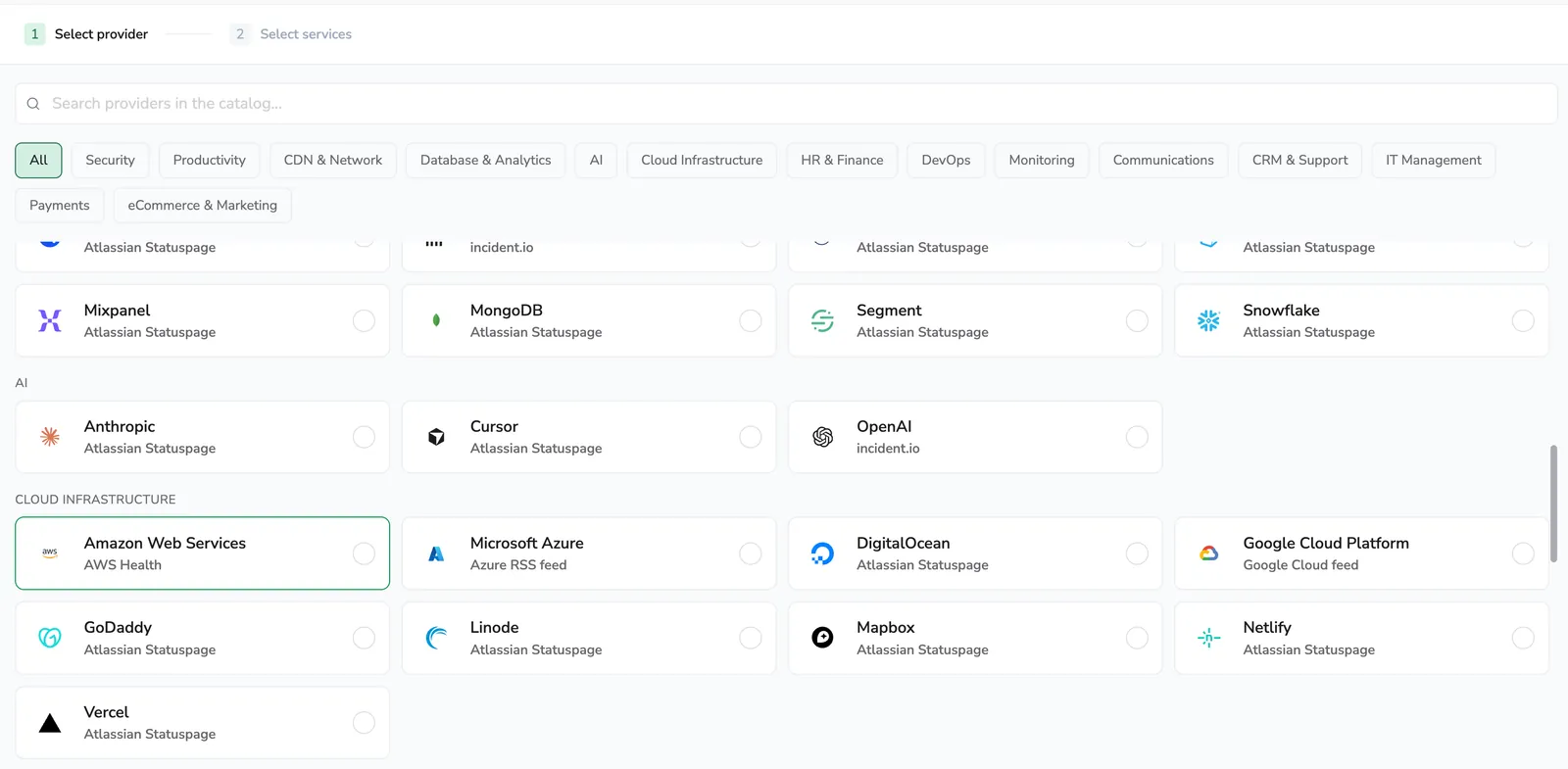Select the Vercel radio button
This screenshot has height=769, width=1568.
coord(364,723)
